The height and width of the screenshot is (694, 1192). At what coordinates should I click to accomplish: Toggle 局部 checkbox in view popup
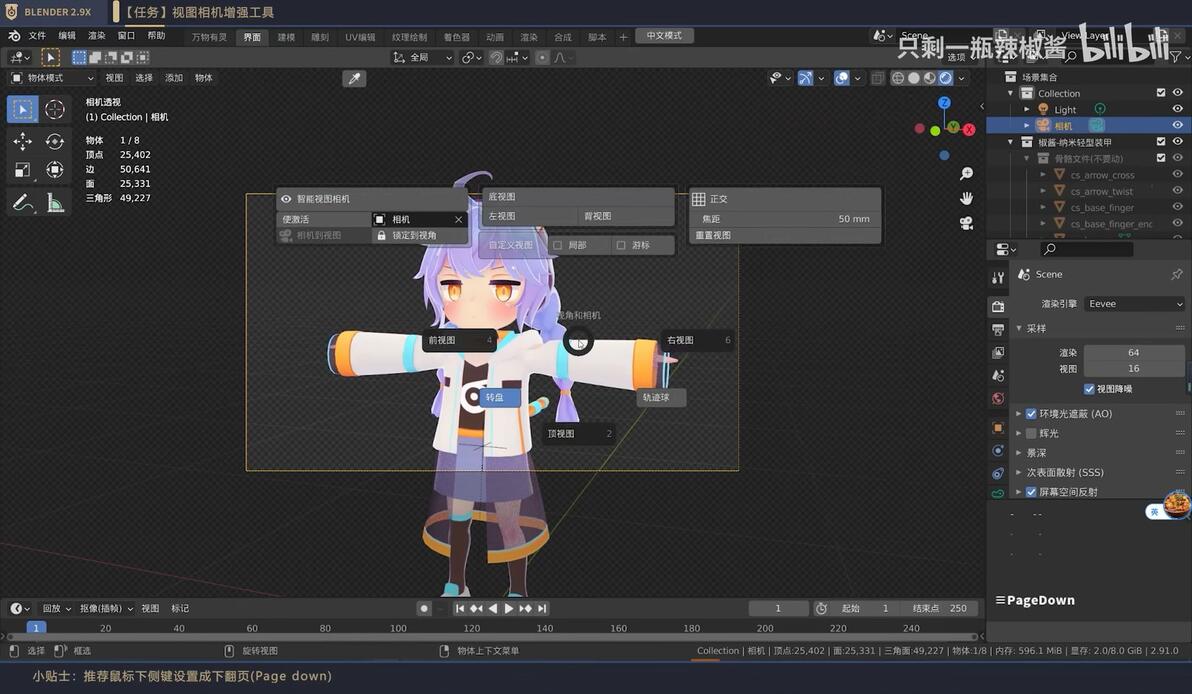click(557, 246)
